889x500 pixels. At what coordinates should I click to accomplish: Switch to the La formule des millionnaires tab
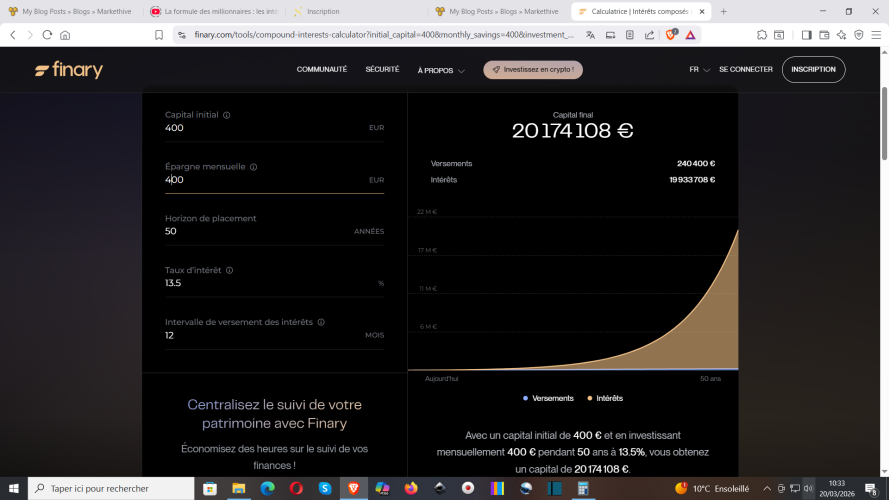tap(218, 11)
